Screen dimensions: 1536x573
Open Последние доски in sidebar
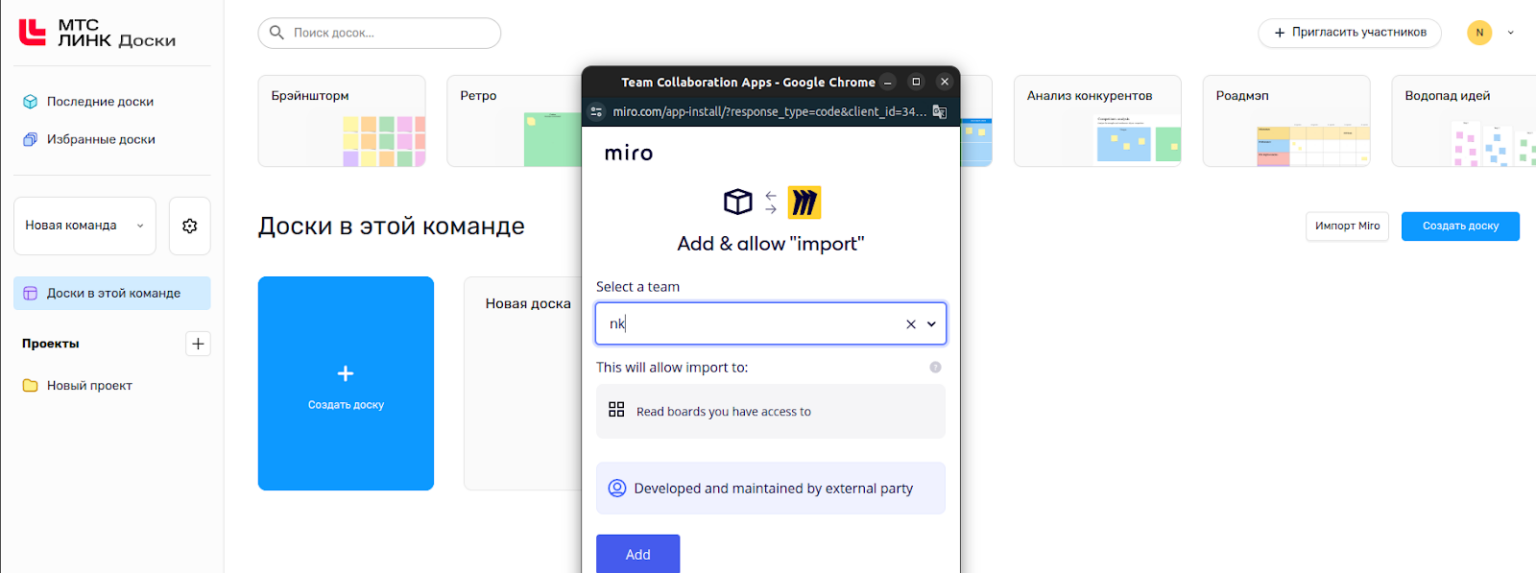click(100, 102)
